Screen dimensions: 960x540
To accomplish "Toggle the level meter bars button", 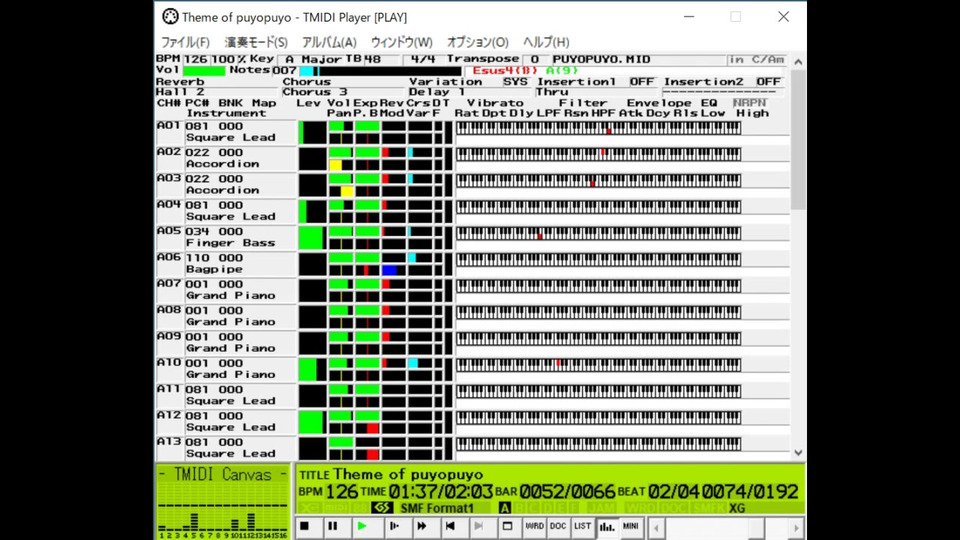I will (607, 527).
